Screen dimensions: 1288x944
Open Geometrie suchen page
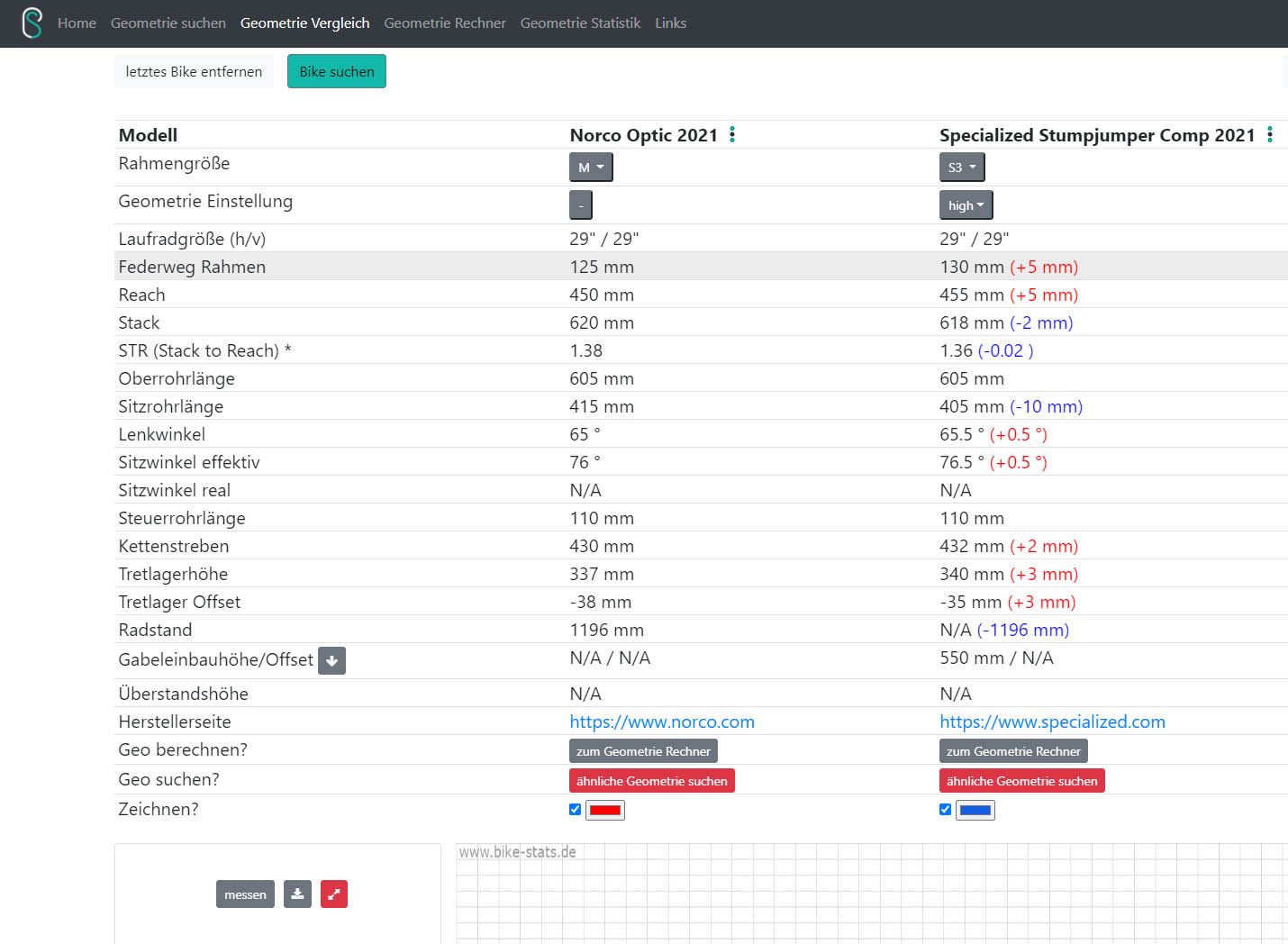pyautogui.click(x=168, y=23)
